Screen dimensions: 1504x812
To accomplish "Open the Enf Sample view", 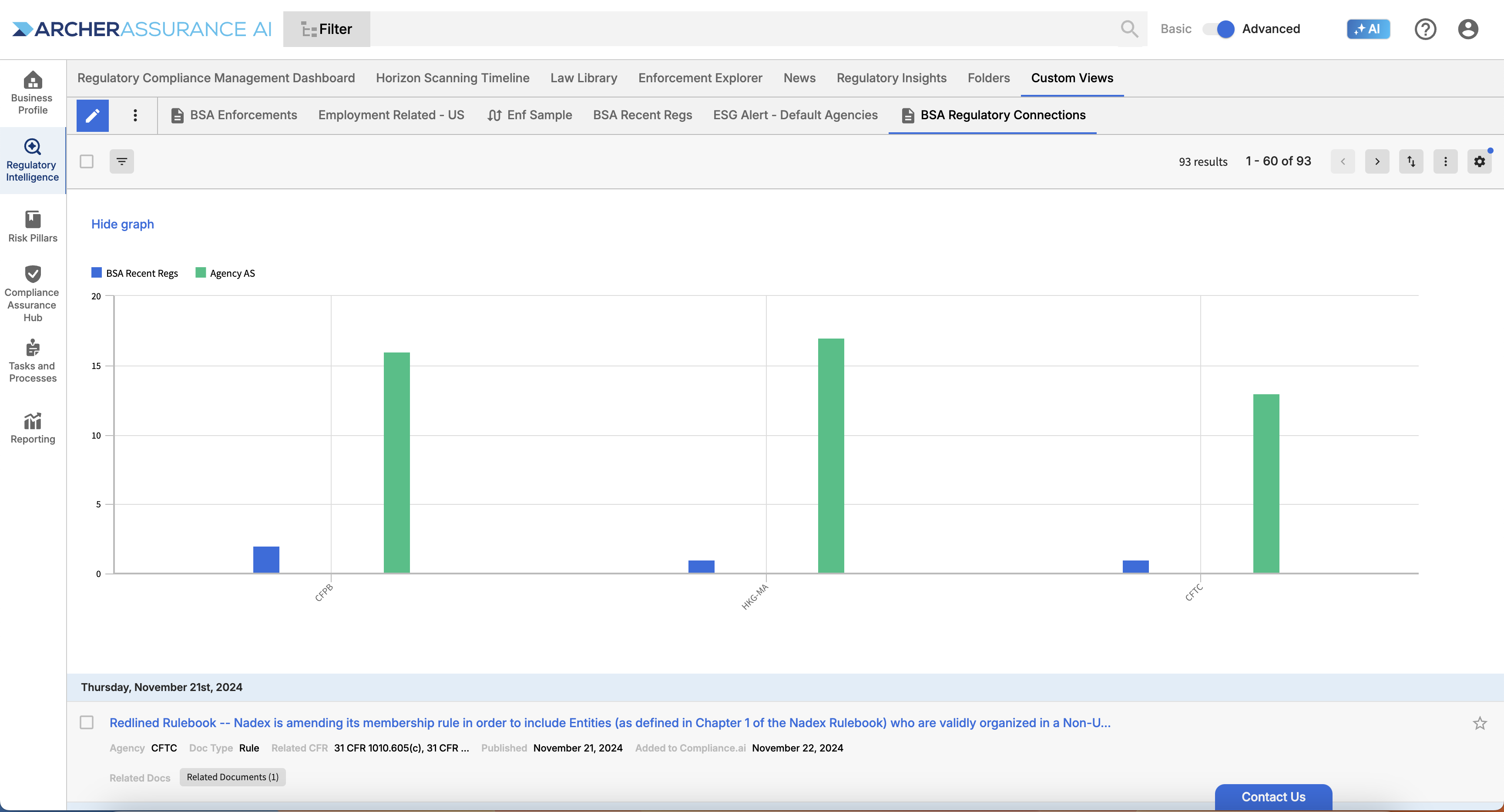I will [x=530, y=115].
